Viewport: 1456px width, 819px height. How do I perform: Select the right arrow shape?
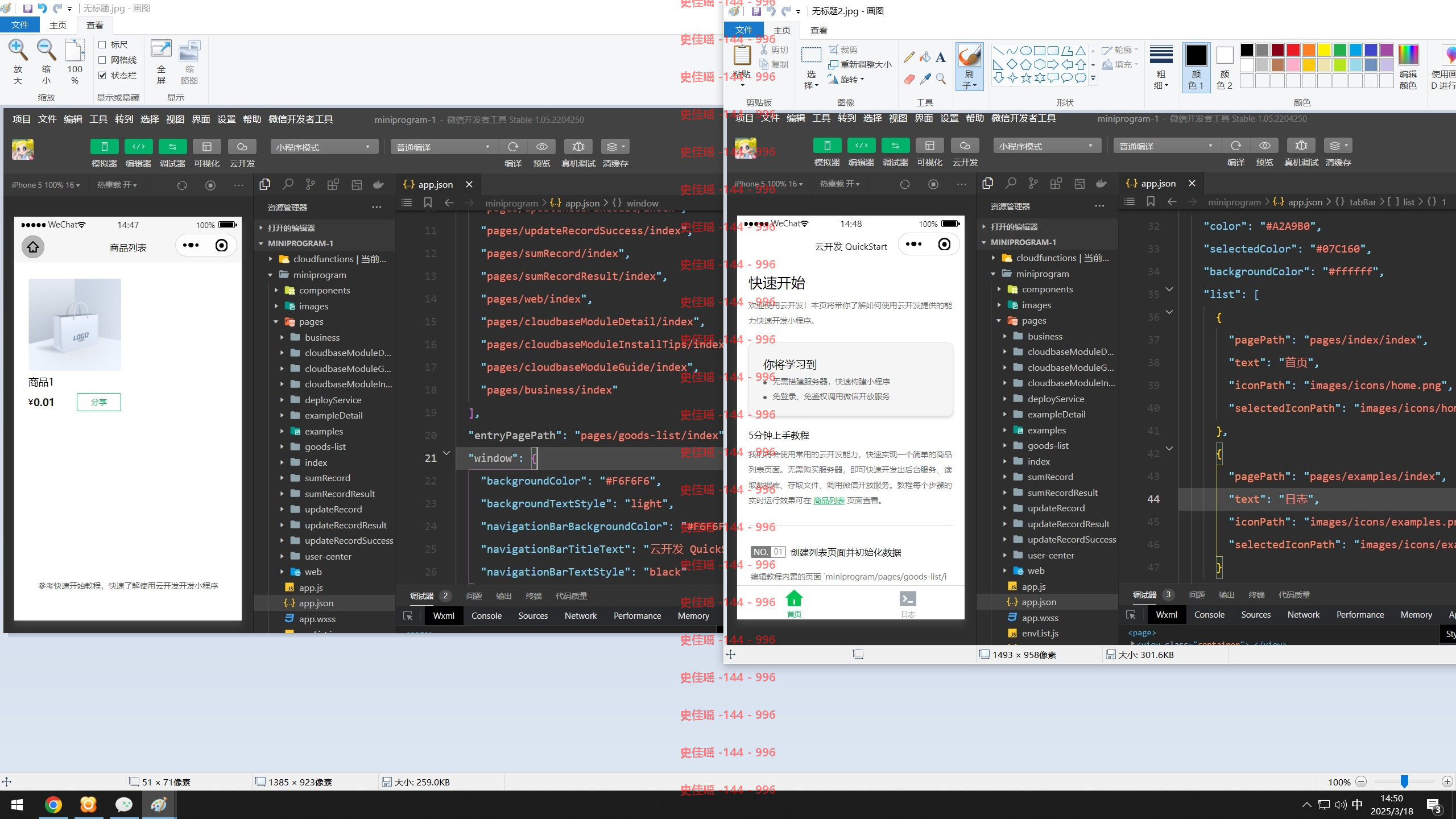click(1053, 64)
